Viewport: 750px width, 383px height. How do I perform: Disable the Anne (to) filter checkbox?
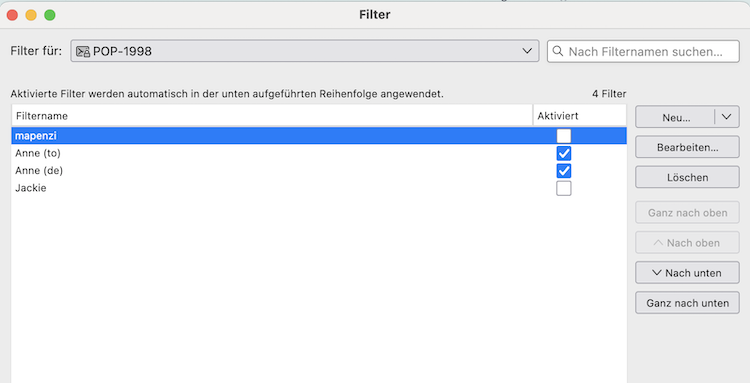point(563,153)
